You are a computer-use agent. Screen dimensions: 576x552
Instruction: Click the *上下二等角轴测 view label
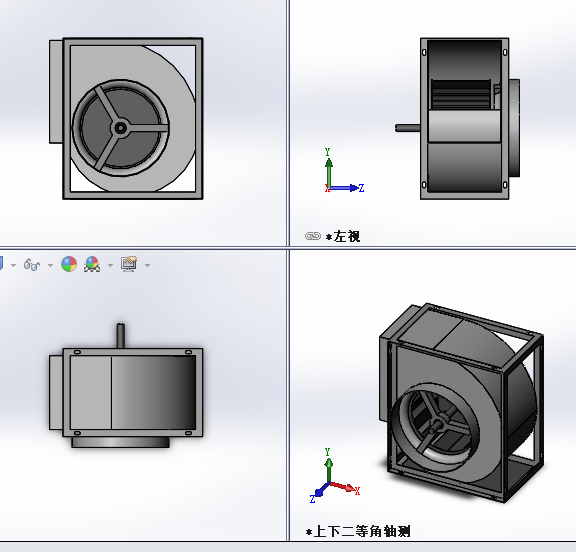[358, 531]
